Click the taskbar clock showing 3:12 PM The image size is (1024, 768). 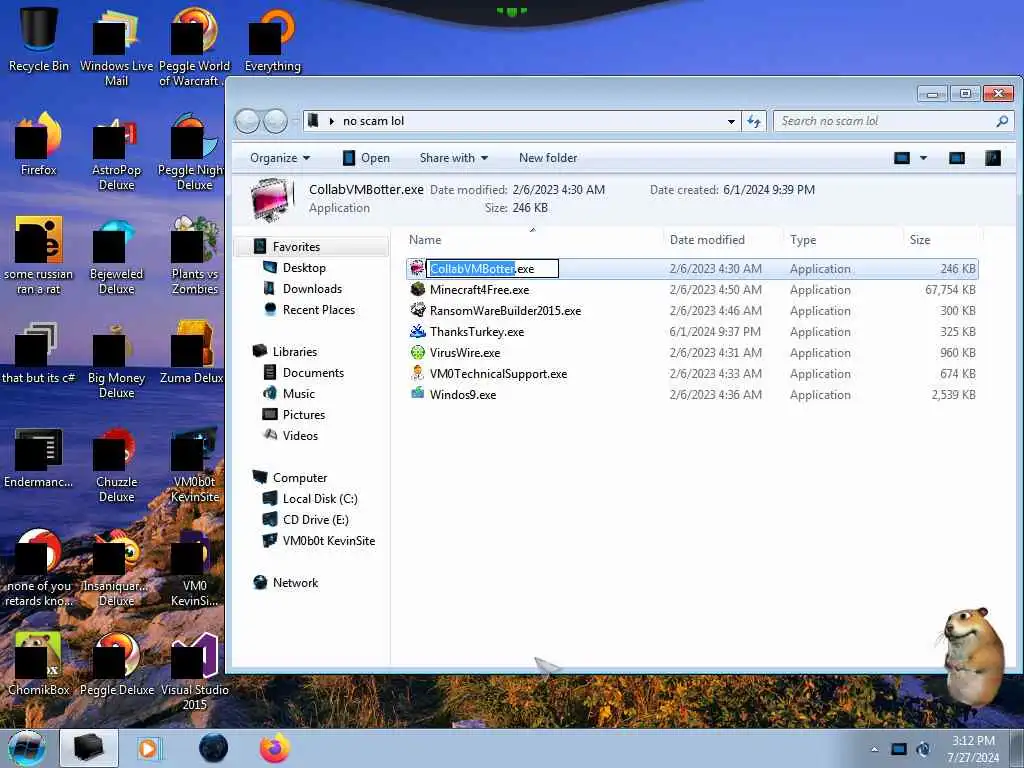pyautogui.click(x=973, y=749)
